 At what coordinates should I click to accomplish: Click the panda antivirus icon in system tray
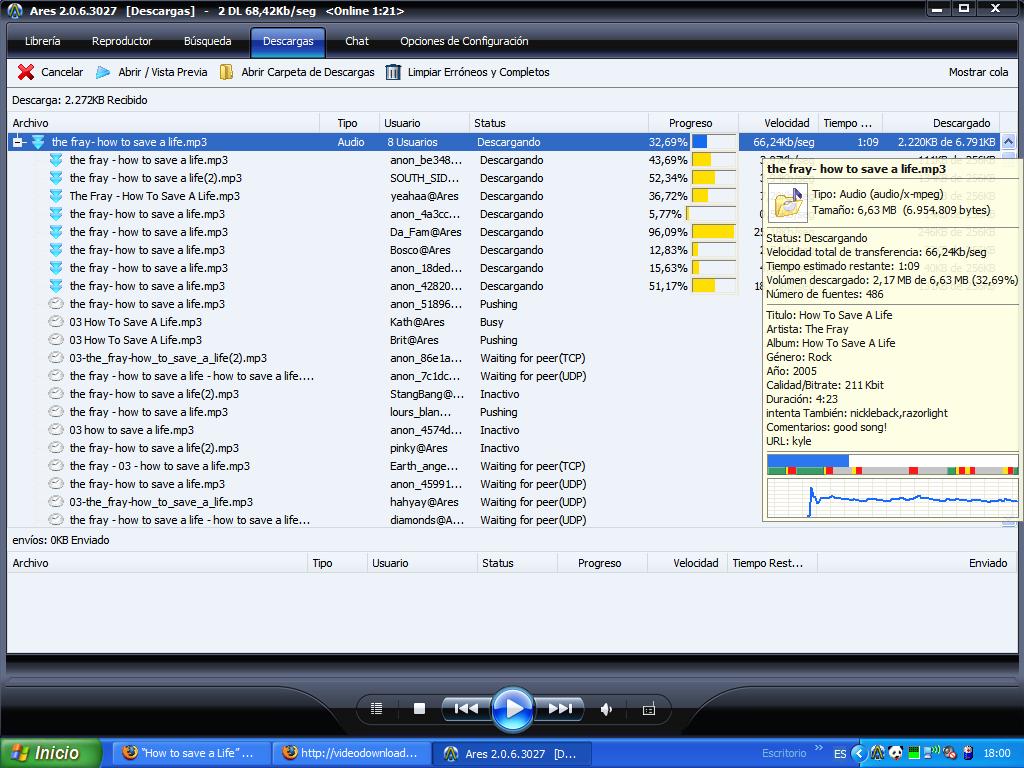[x=895, y=753]
